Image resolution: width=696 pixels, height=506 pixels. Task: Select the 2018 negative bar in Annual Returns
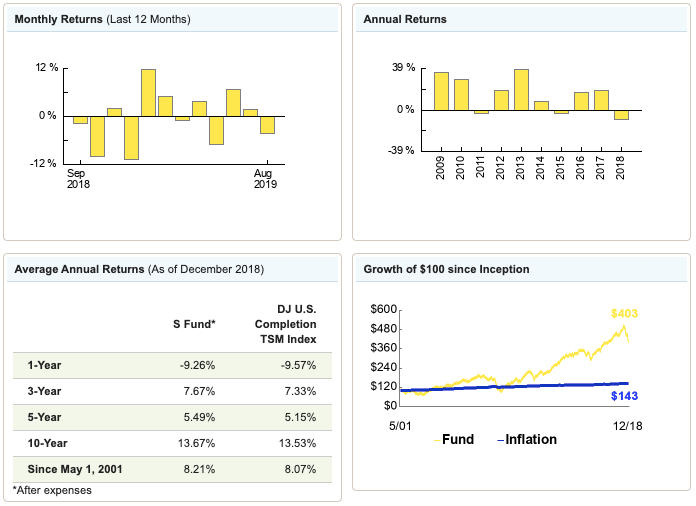[621, 114]
